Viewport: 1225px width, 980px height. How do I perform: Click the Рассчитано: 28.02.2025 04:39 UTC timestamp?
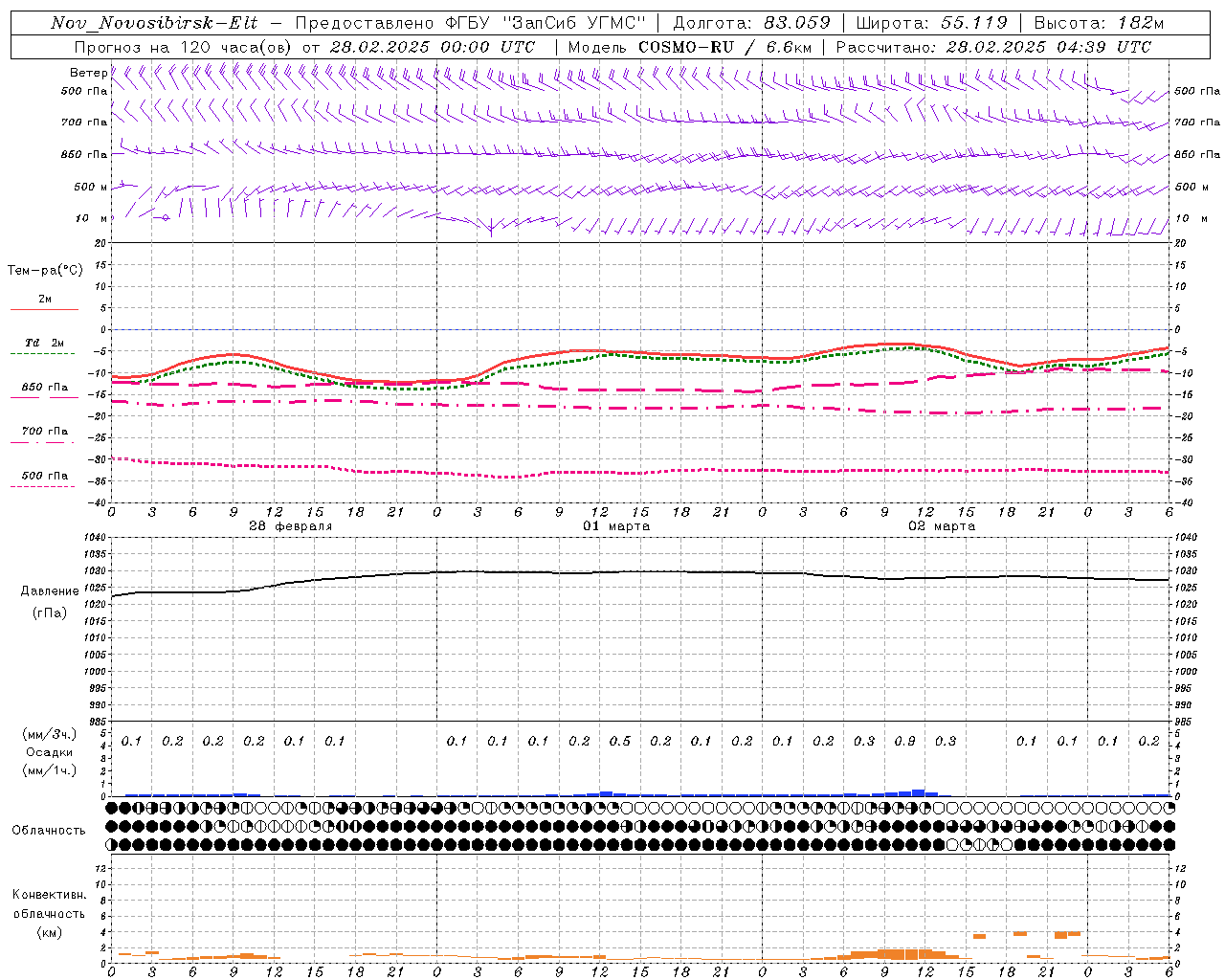coord(992,47)
